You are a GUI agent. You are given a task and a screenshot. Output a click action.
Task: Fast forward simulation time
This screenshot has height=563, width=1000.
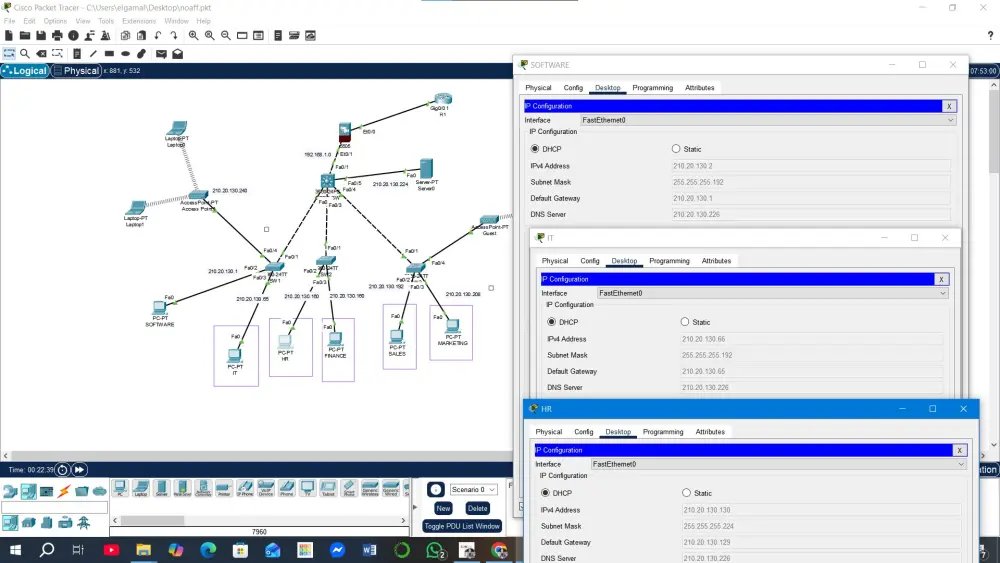point(79,470)
